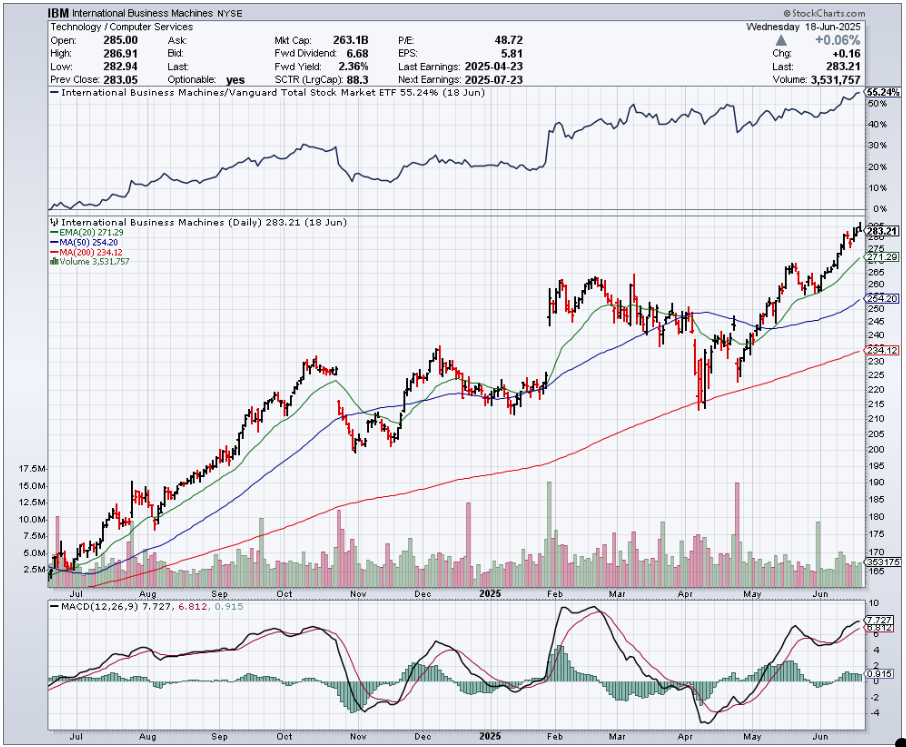Click the Optionable value 'yes'
Image resolution: width=906 pixels, height=747 pixels.
(x=235, y=80)
